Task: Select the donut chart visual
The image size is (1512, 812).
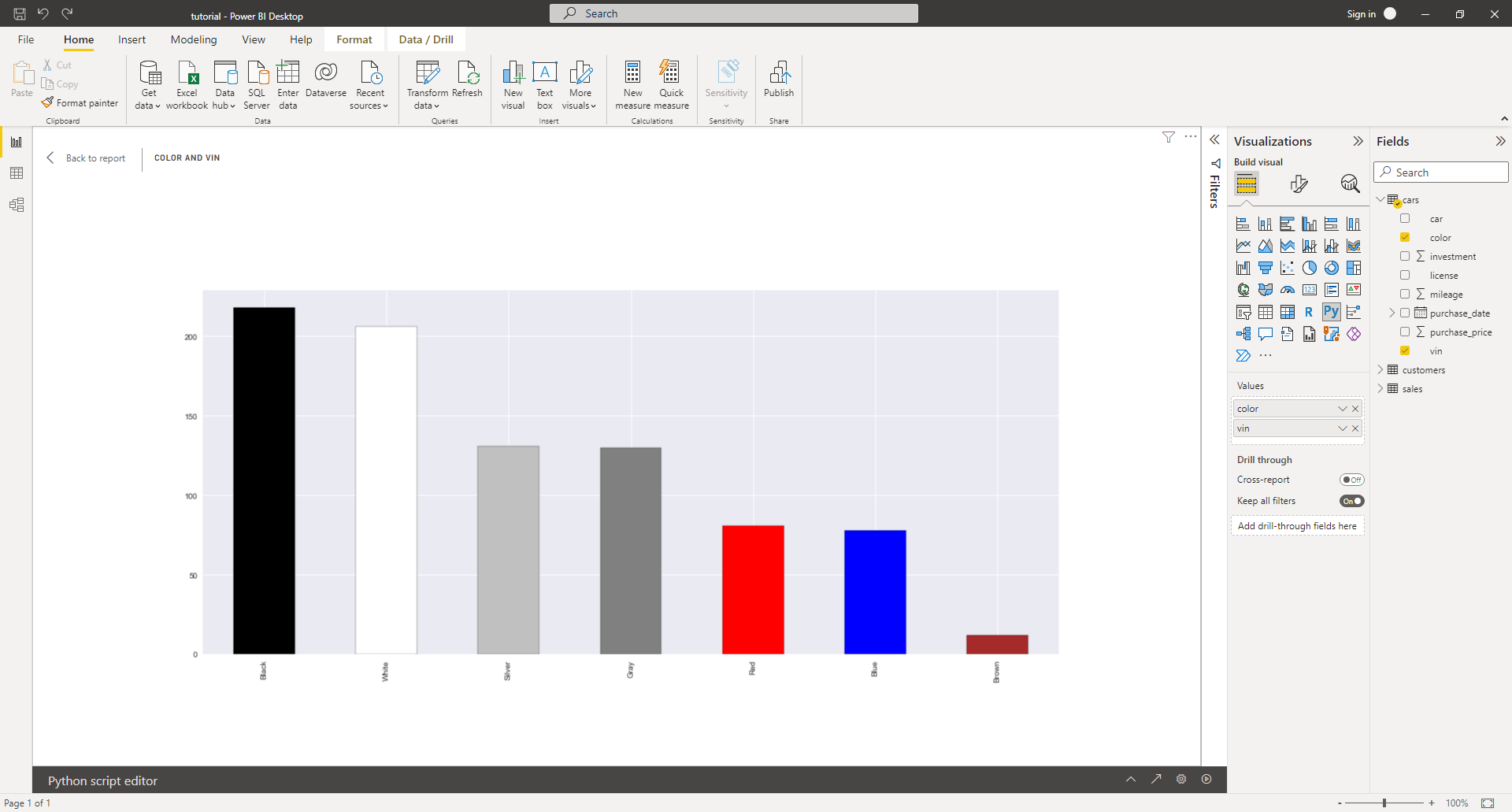Action: click(1332, 267)
